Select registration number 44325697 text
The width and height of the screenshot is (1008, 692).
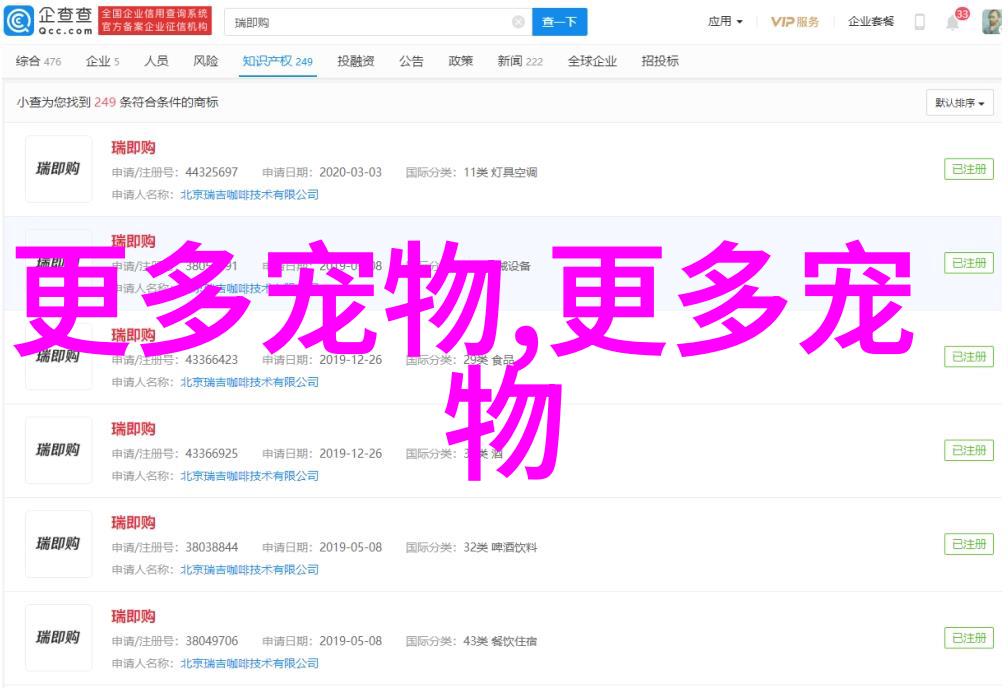212,172
